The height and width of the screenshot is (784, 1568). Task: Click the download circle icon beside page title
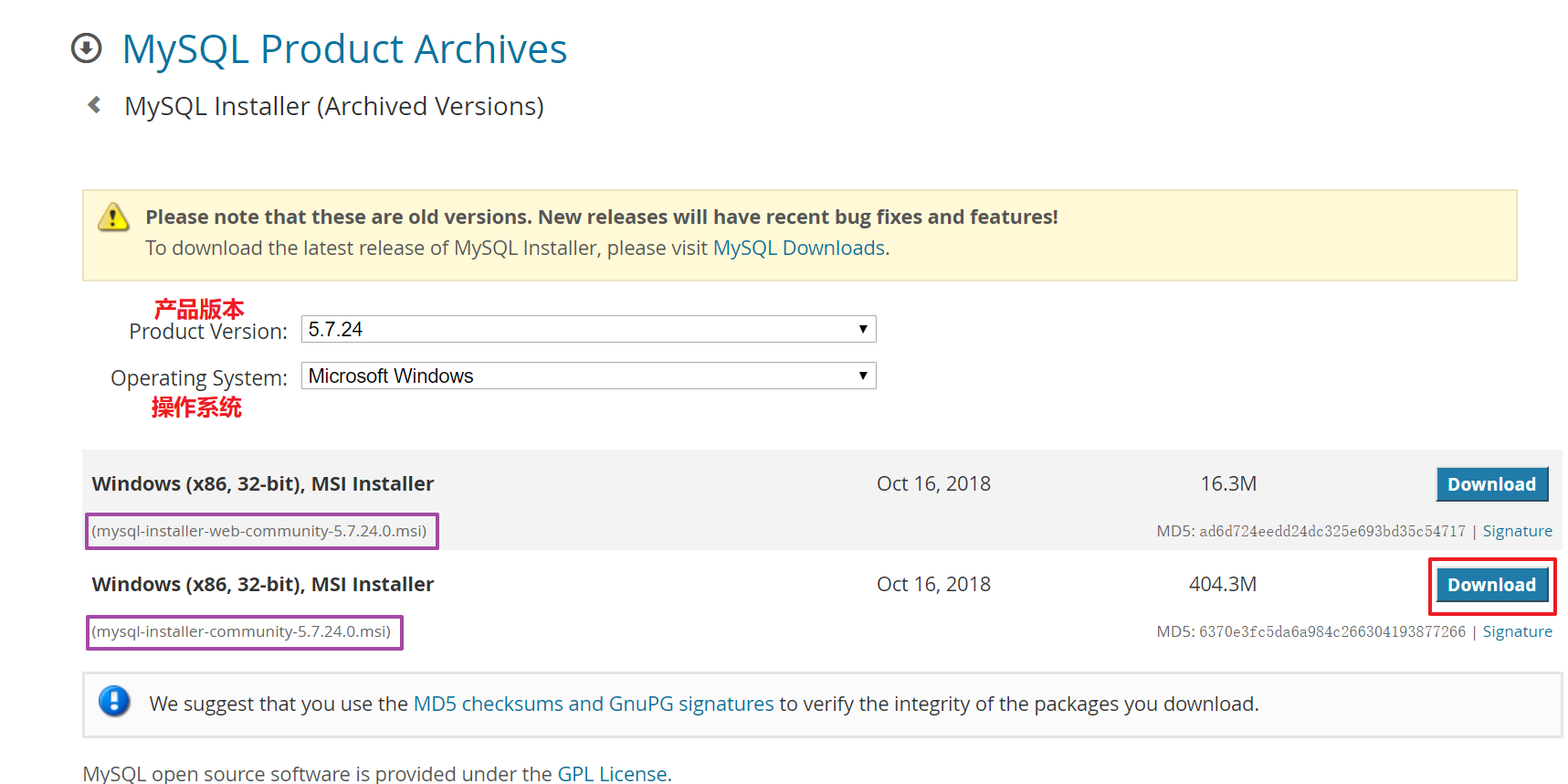coord(87,48)
